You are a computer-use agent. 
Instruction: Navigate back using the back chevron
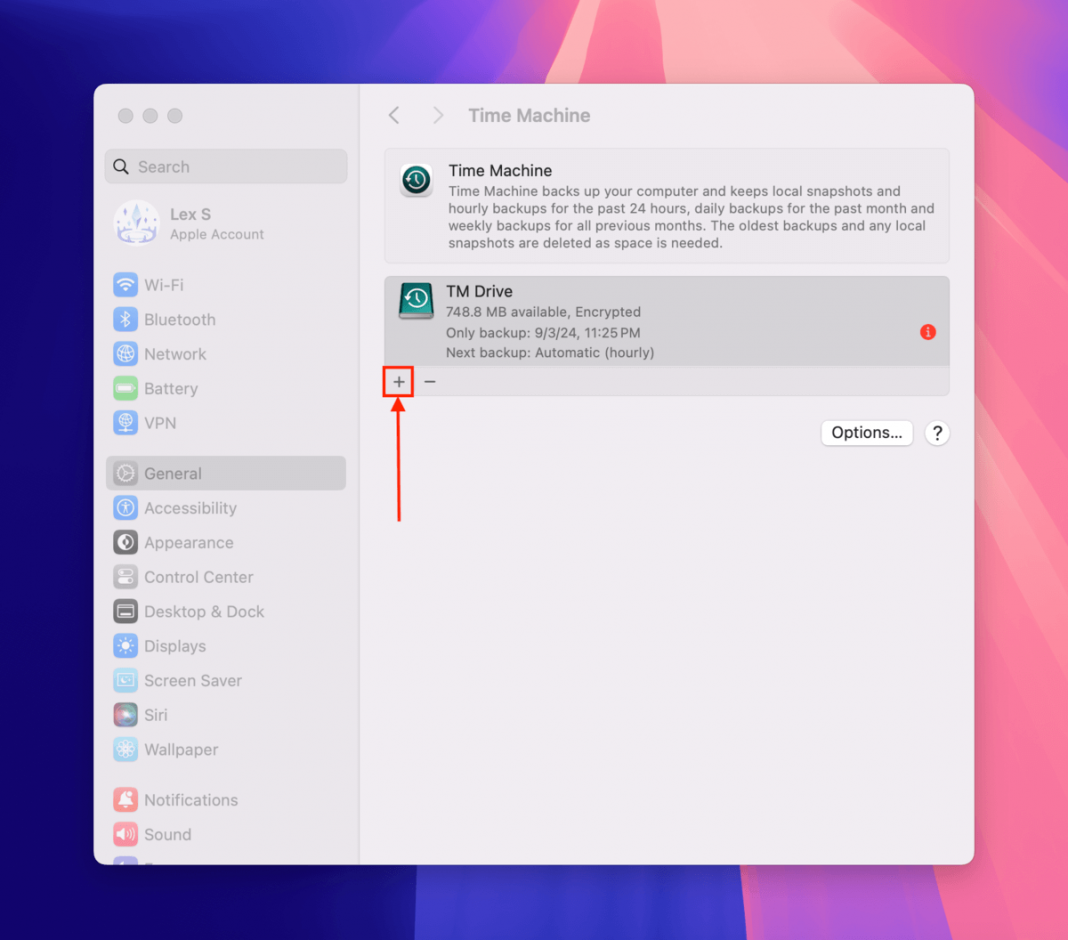tap(393, 115)
